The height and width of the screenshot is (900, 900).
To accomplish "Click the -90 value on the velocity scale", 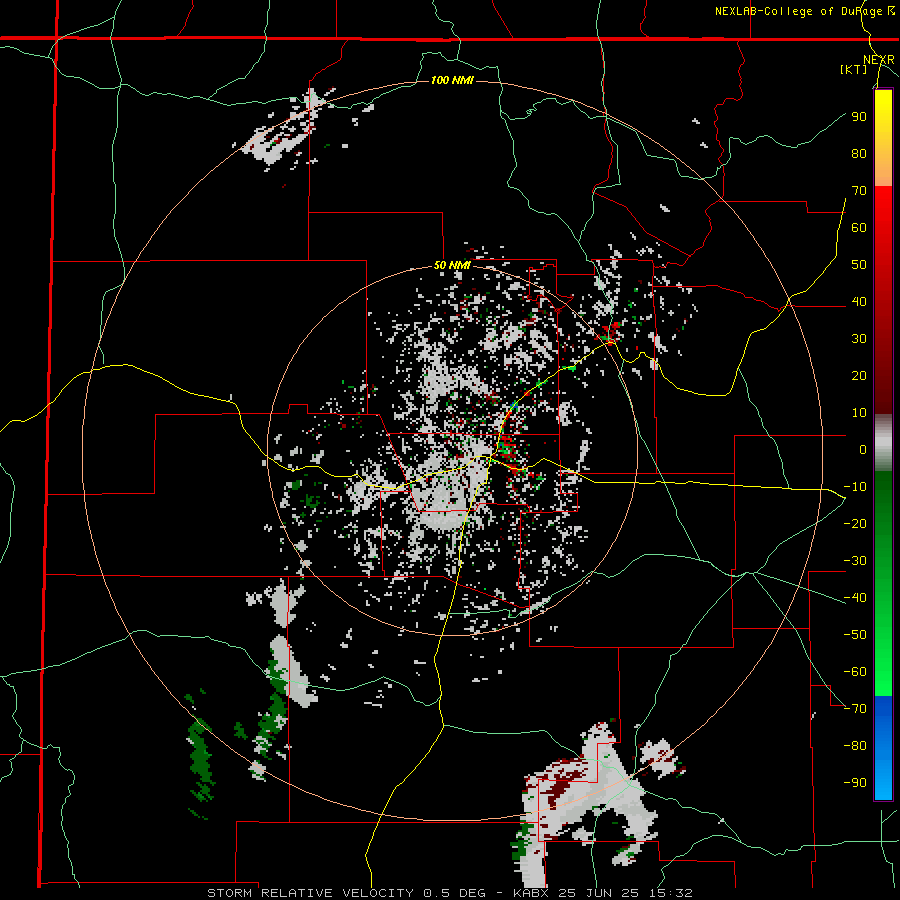I will coord(855,783).
